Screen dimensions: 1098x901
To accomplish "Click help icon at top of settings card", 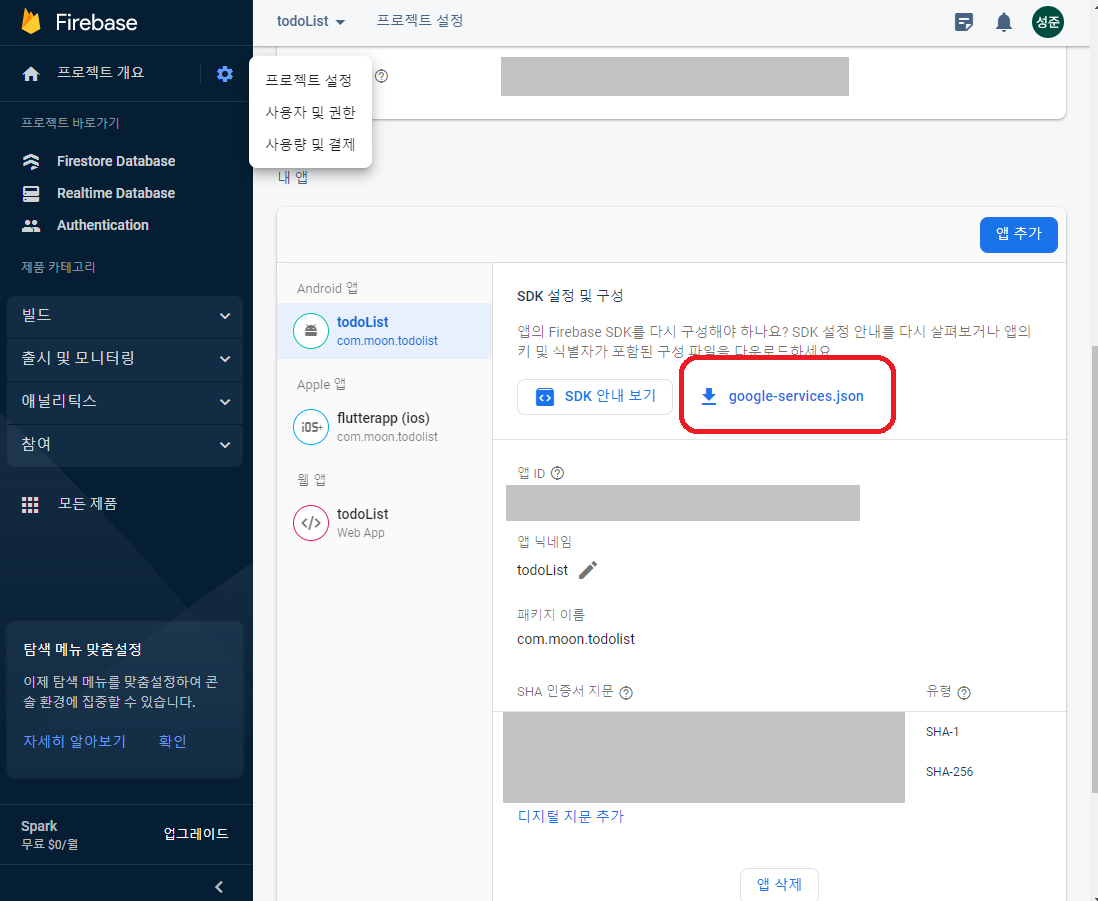I will [x=382, y=76].
